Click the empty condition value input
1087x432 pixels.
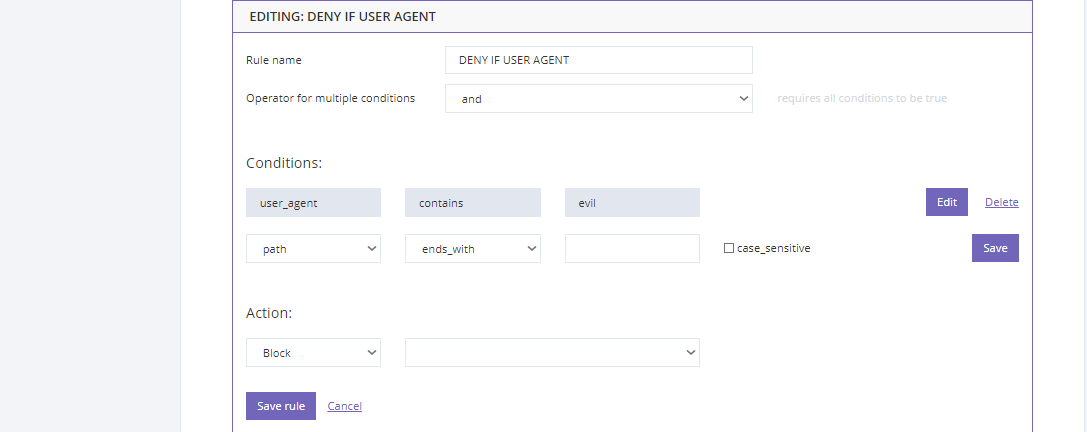(x=632, y=248)
